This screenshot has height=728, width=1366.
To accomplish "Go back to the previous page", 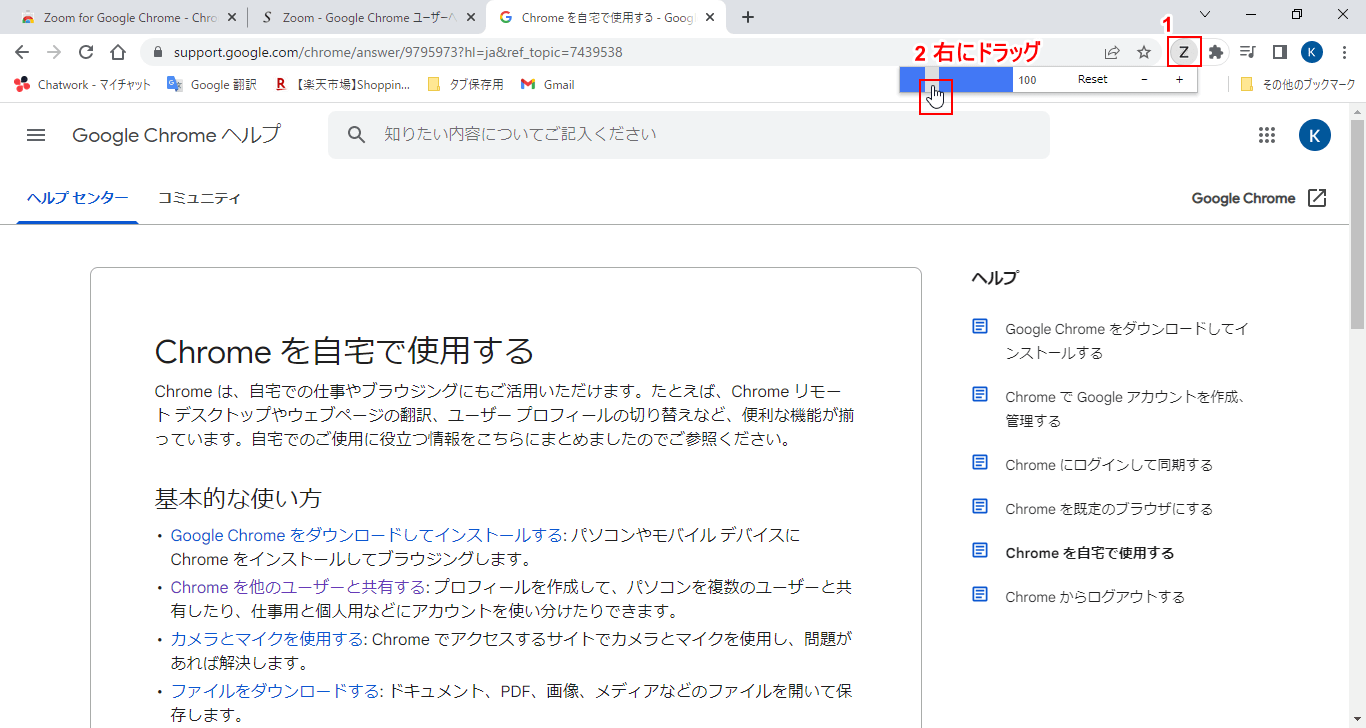I will point(22,52).
